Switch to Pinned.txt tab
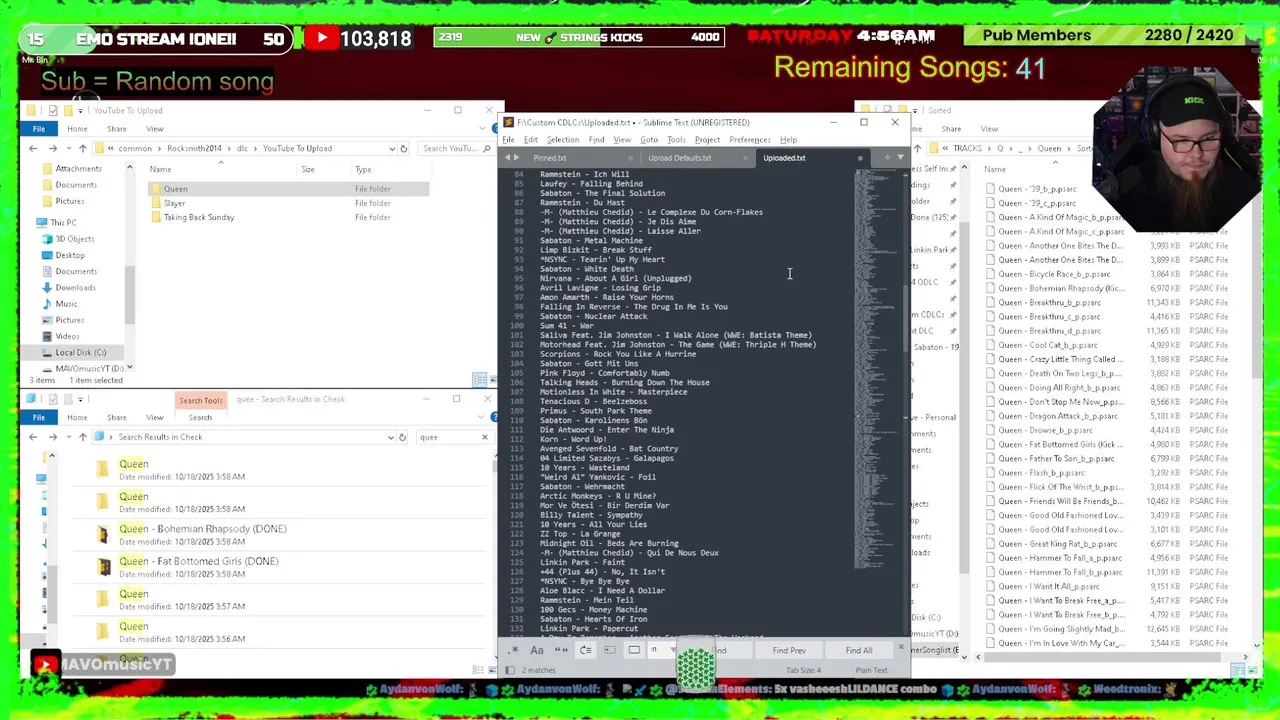The image size is (1280, 720). coord(550,158)
